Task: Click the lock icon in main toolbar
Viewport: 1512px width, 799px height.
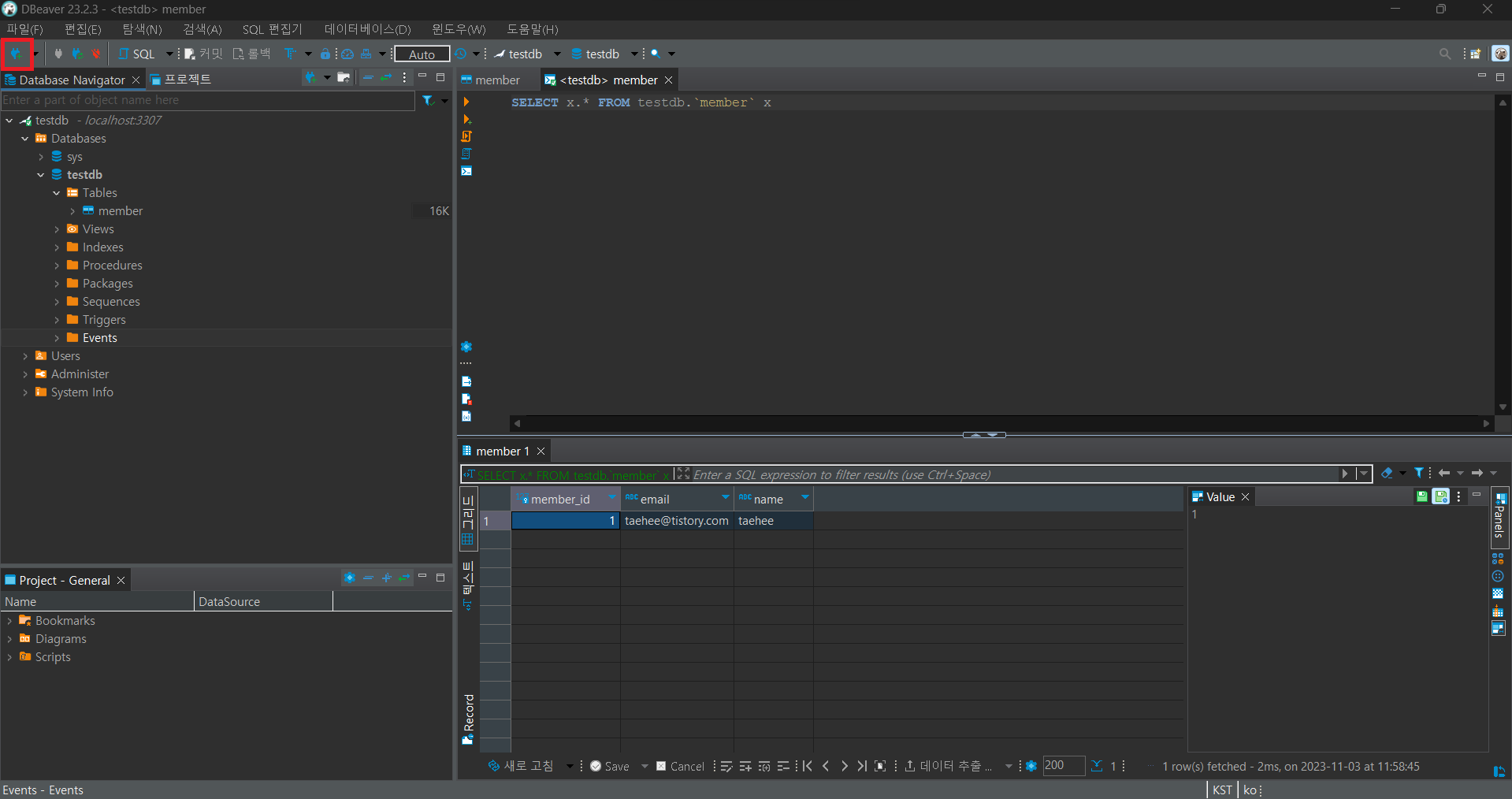Action: [x=325, y=54]
